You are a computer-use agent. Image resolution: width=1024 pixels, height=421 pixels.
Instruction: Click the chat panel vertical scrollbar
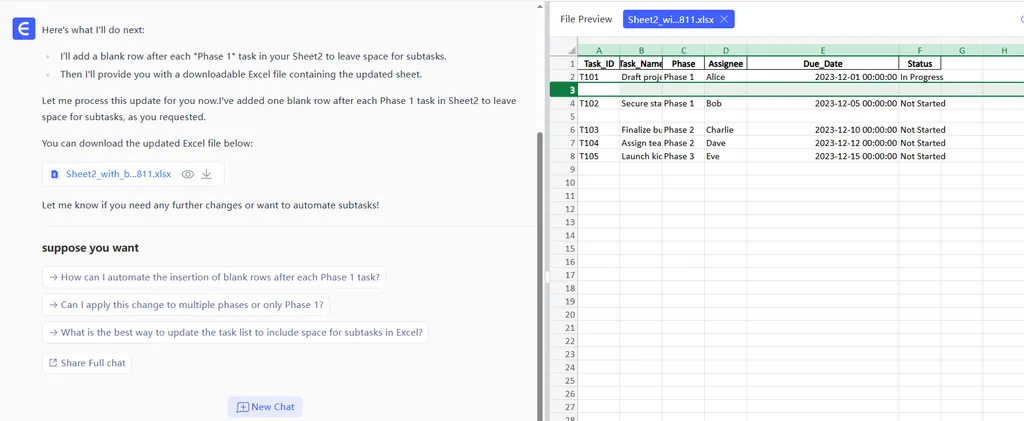[540, 200]
